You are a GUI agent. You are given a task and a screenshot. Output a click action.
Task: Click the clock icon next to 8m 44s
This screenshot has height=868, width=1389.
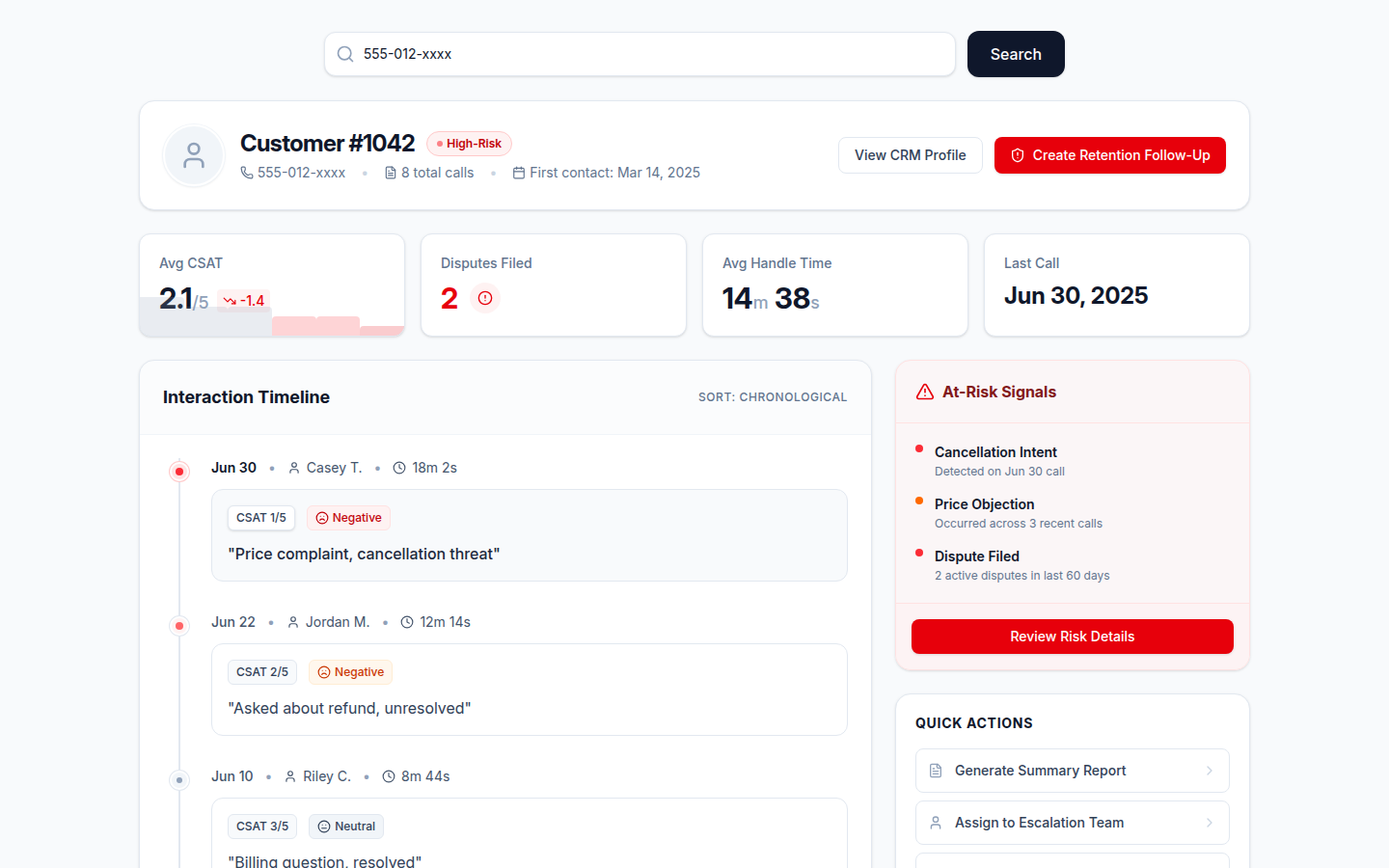pos(389,776)
